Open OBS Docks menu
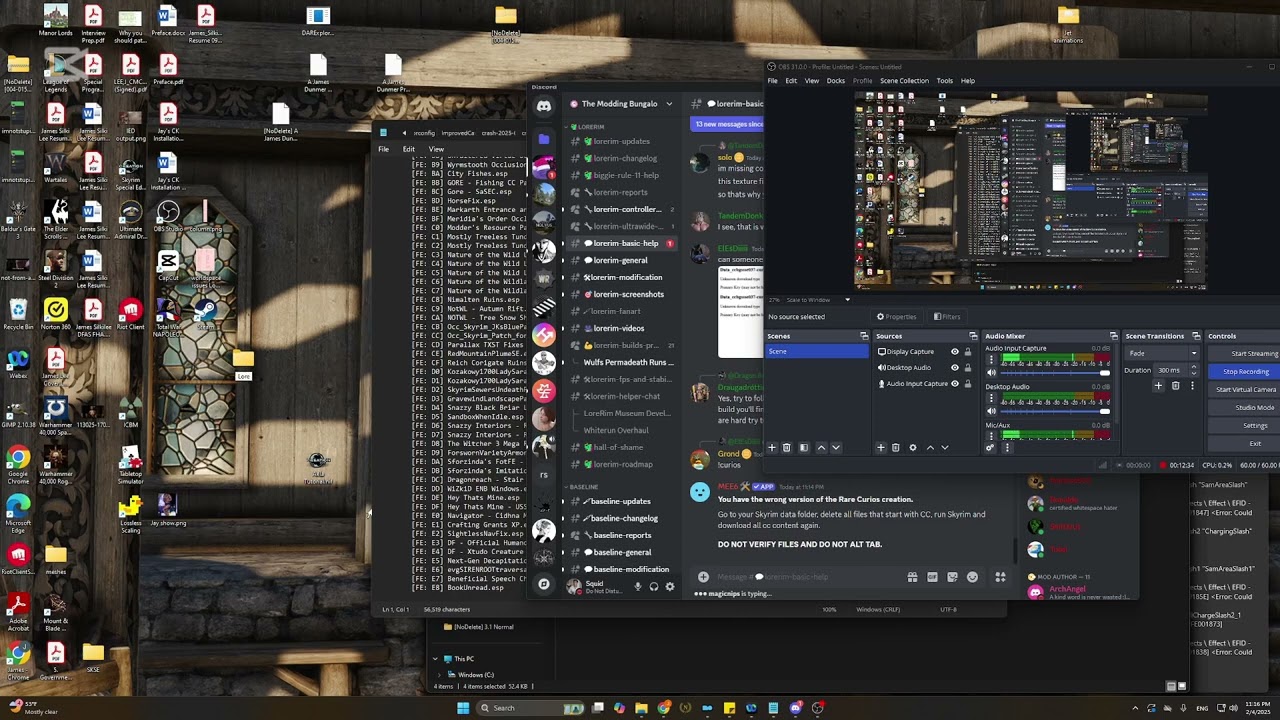This screenshot has height=720, width=1280. coord(836,81)
